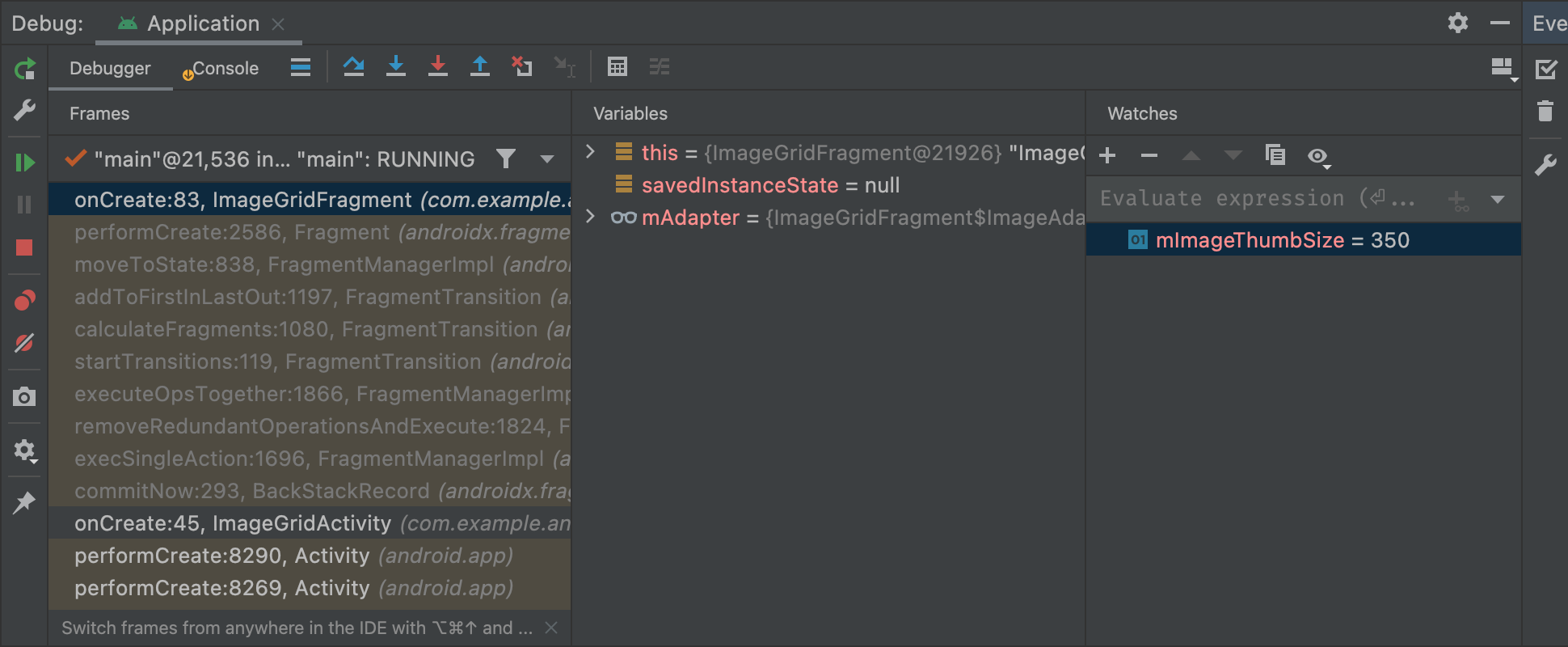1568x647 pixels.
Task: Click the Step Into icon
Action: (396, 67)
